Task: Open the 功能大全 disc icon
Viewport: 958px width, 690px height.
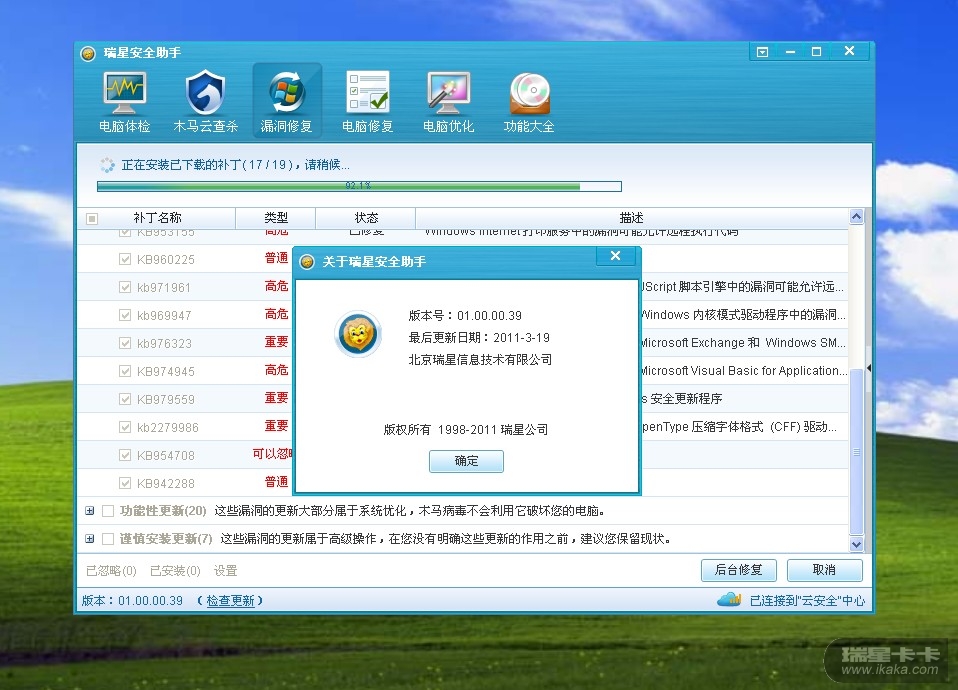Action: 529,101
